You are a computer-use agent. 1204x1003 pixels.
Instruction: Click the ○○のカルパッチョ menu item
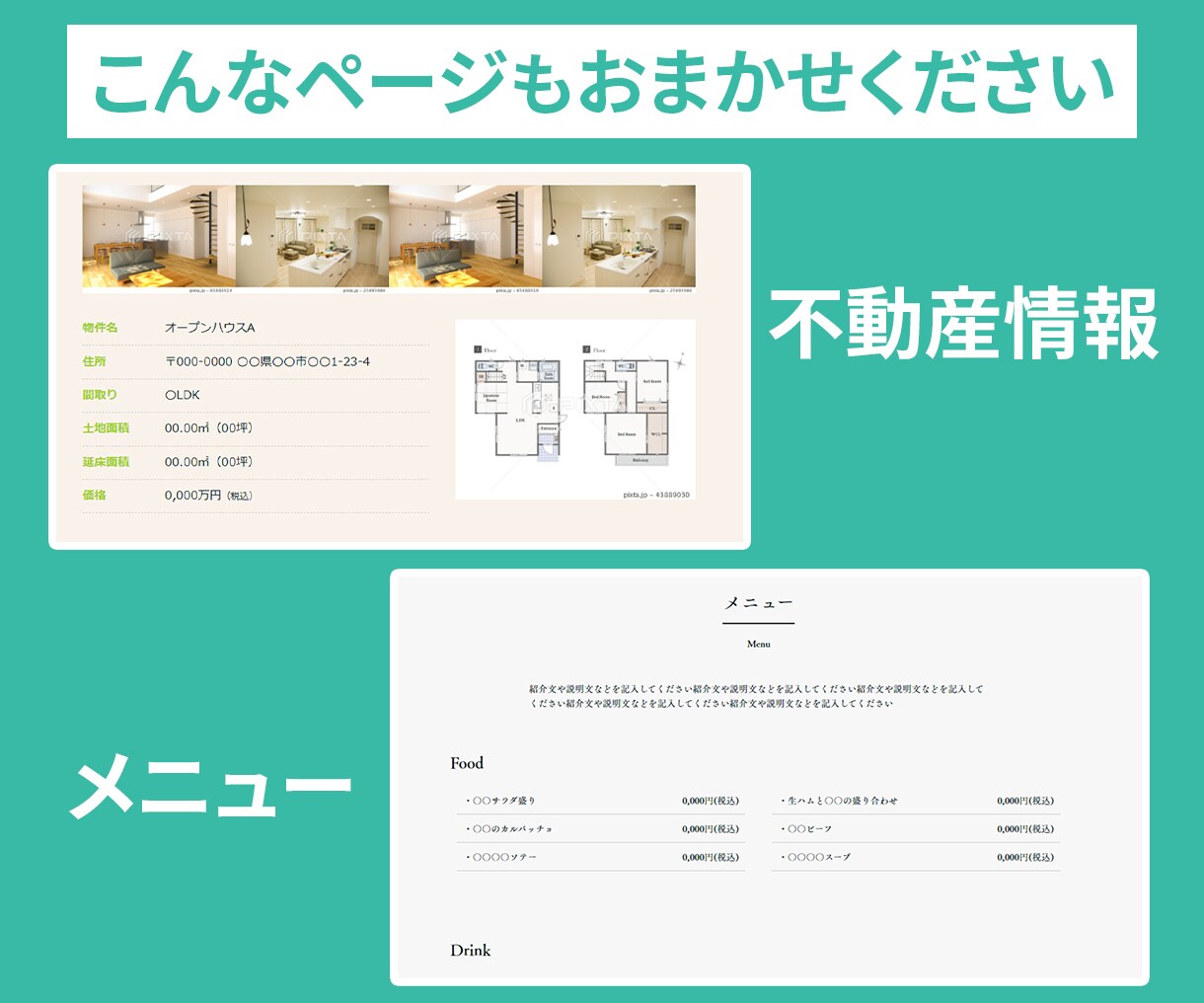(x=509, y=829)
